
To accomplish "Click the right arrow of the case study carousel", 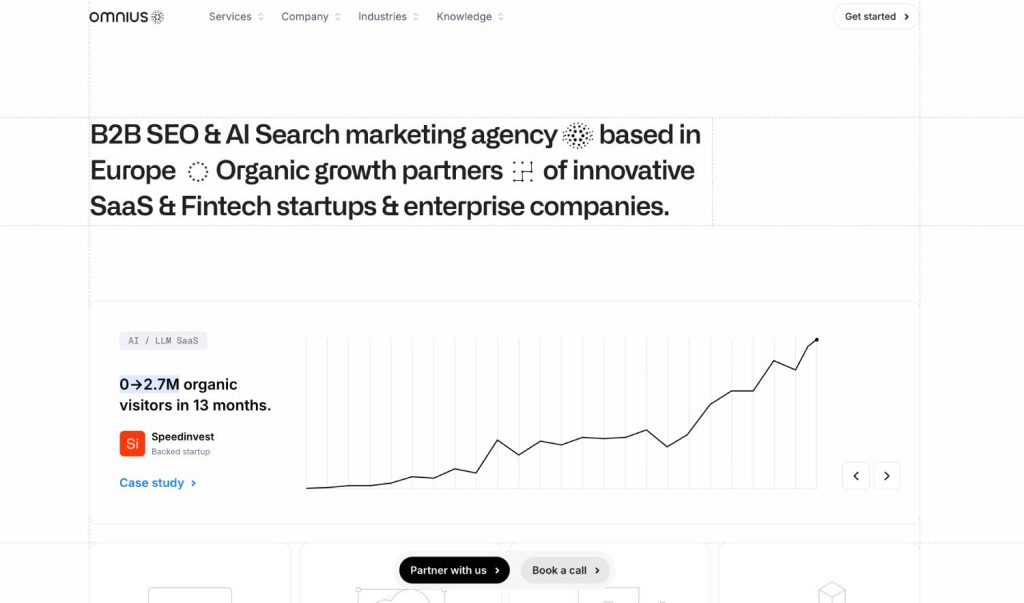I will click(886, 475).
